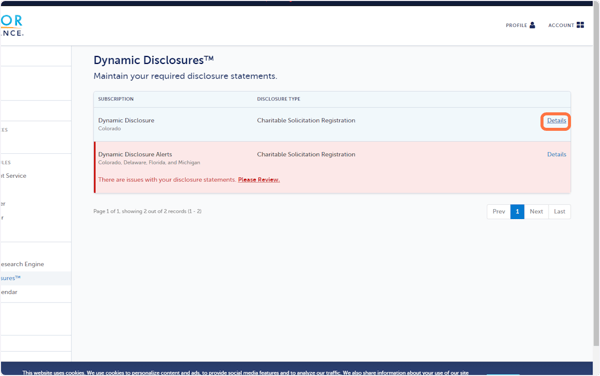Click the Subscription column header

point(116,99)
